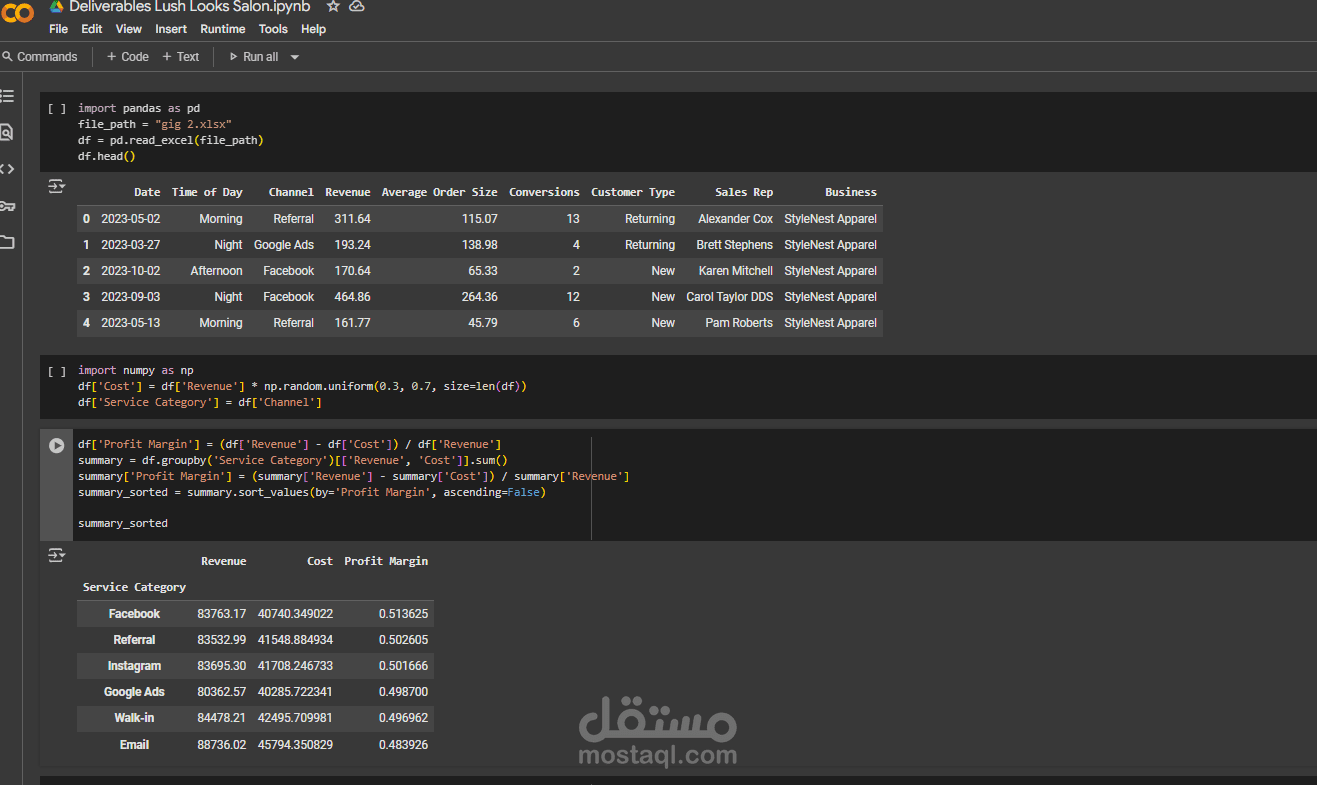Run the Profit Margin code cell
This screenshot has height=785, width=1317.
pos(57,445)
